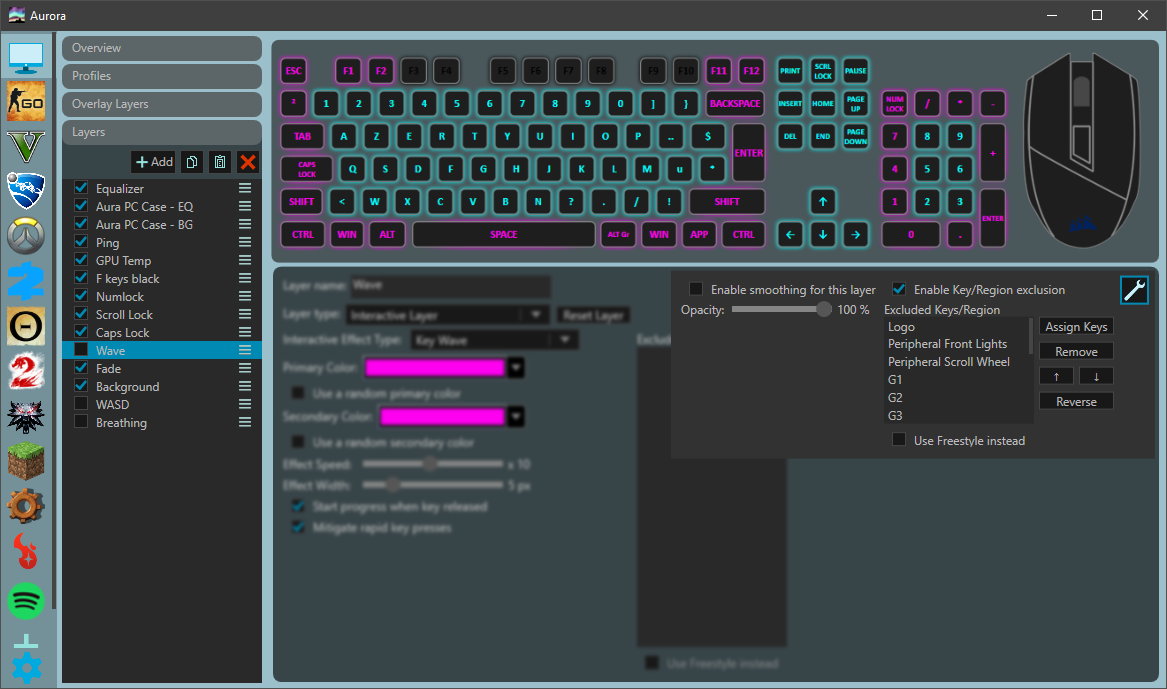Enable the Wave layer checkbox
Viewport: 1167px width, 689px height.
(81, 350)
